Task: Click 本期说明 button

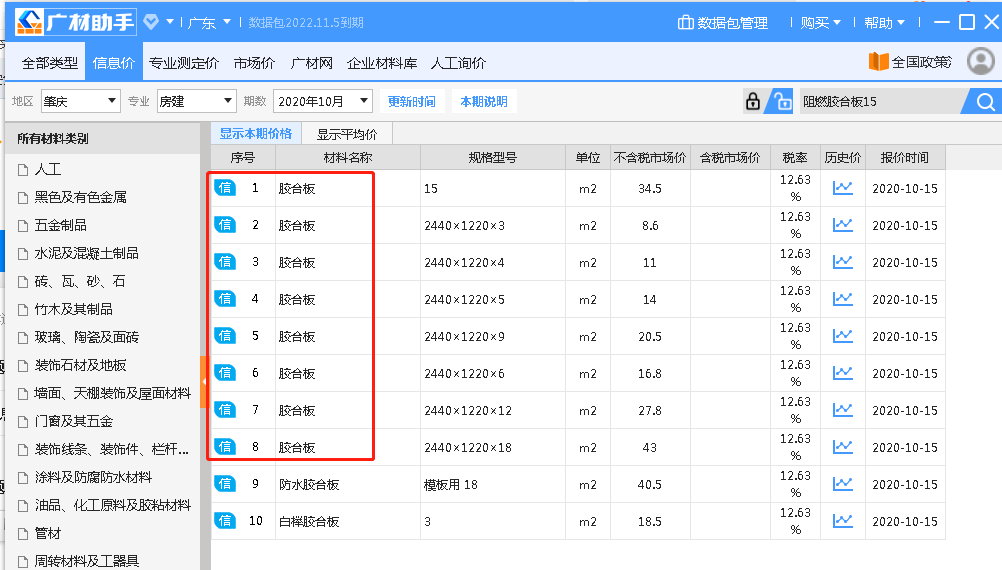Action: click(484, 102)
